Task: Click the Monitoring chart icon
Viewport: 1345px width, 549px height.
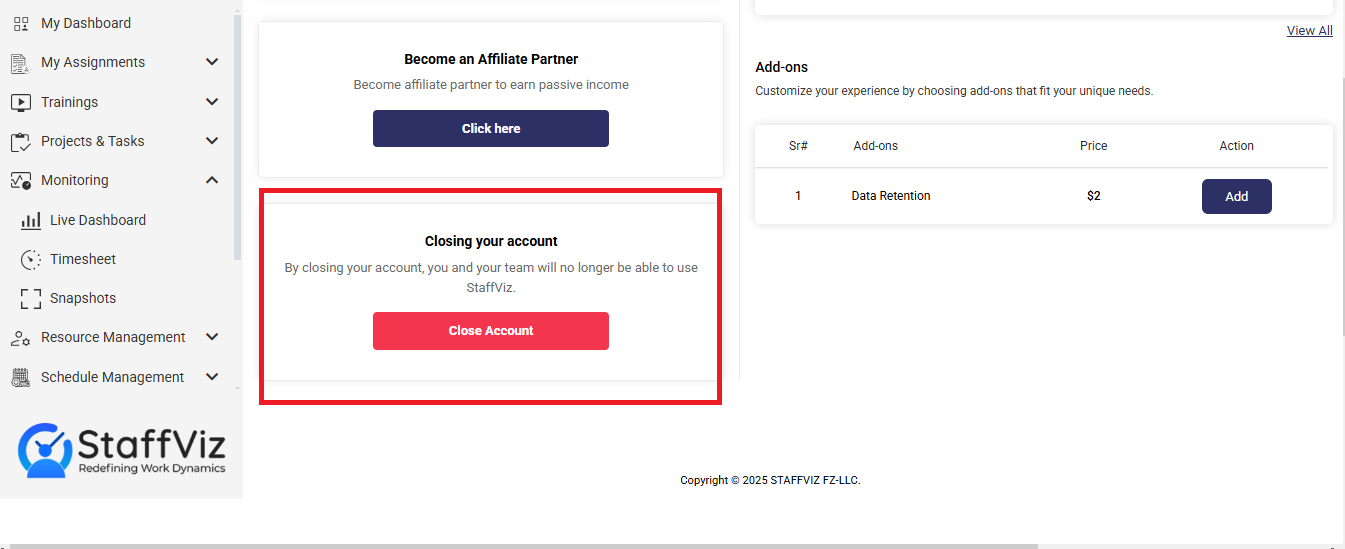Action: coord(21,181)
